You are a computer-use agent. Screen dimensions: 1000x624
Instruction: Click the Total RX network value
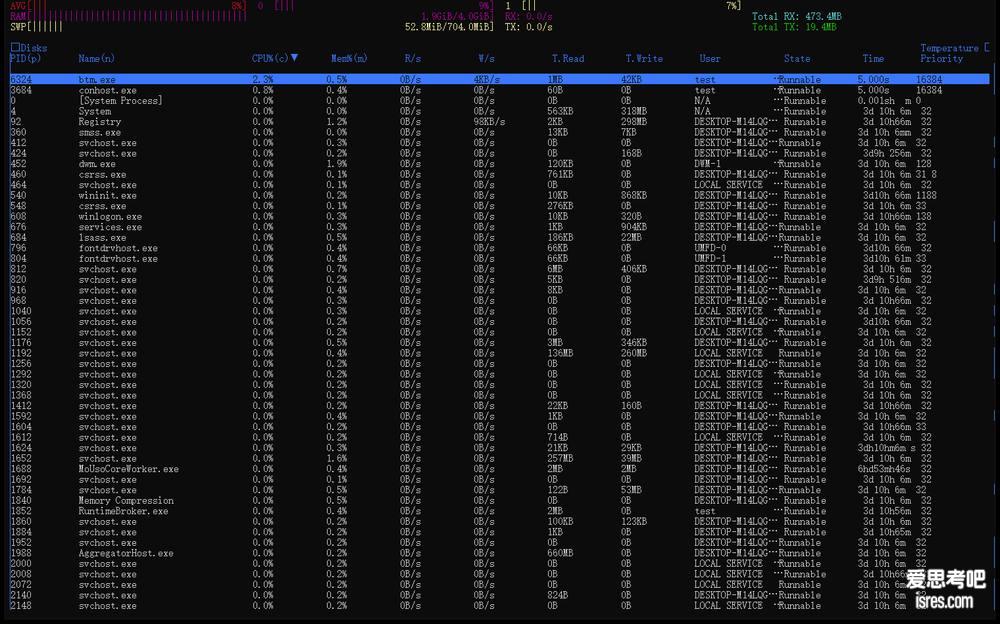[797, 17]
